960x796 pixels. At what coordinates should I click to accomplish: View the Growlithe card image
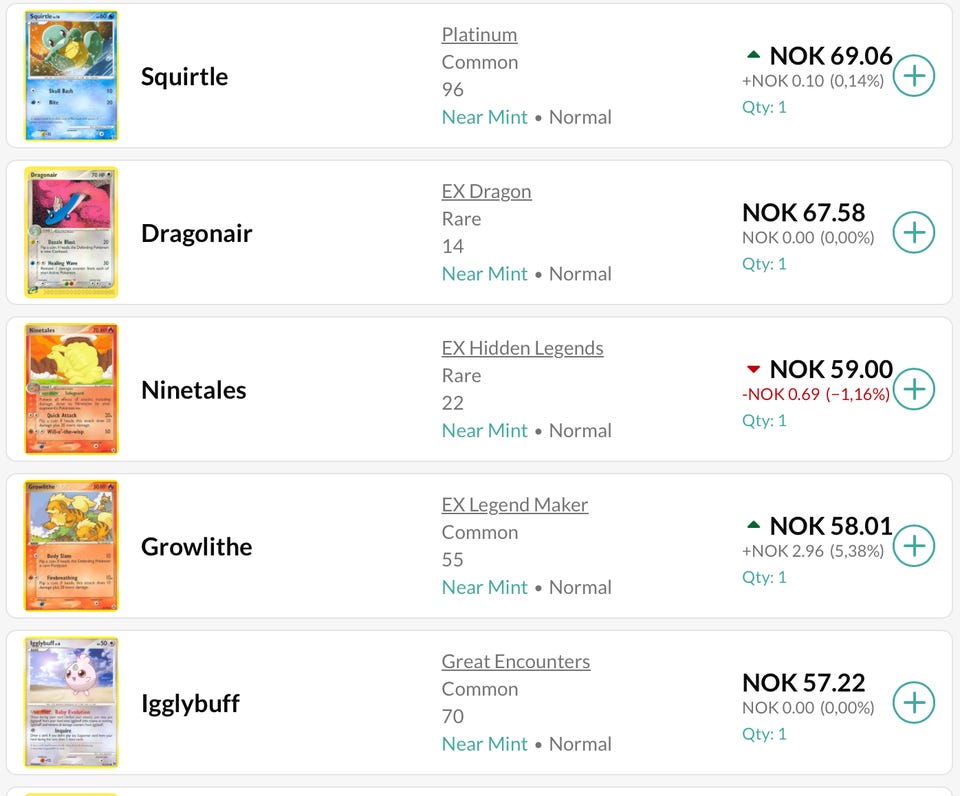pos(71,546)
